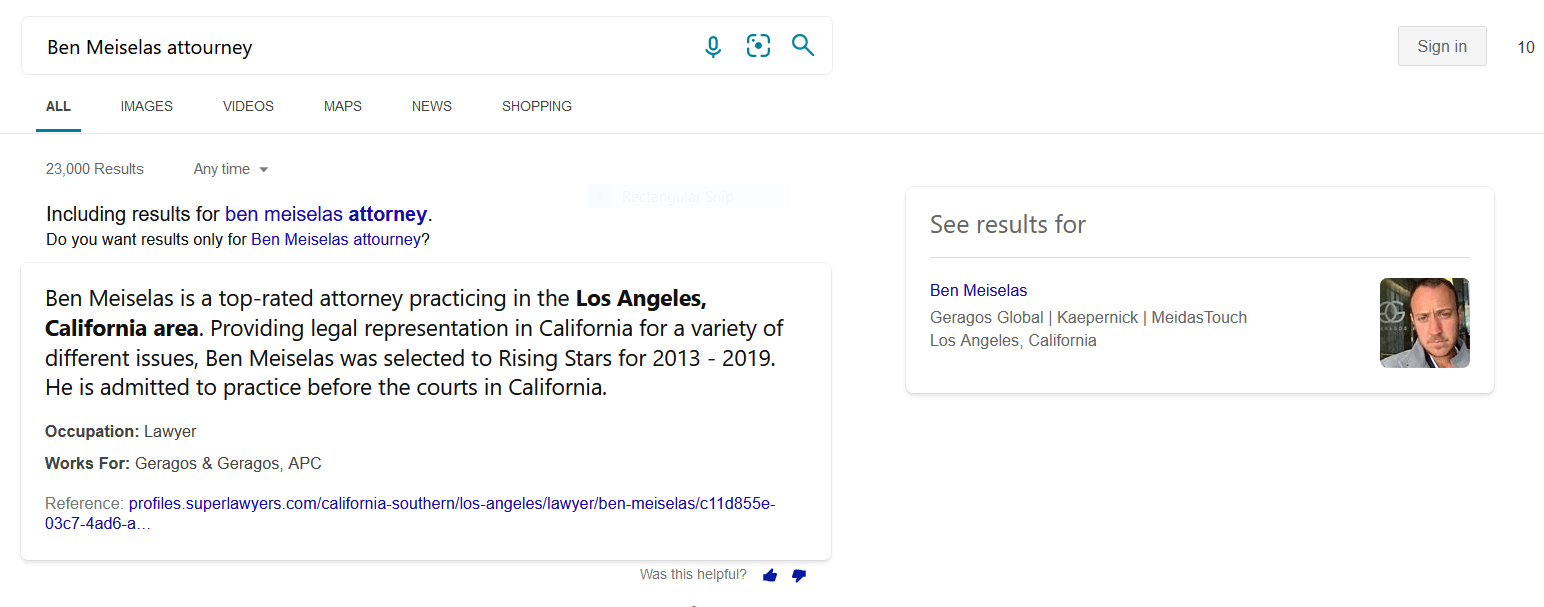1544x607 pixels.
Task: Click the '23,000 Results' count text
Action: tap(95, 169)
